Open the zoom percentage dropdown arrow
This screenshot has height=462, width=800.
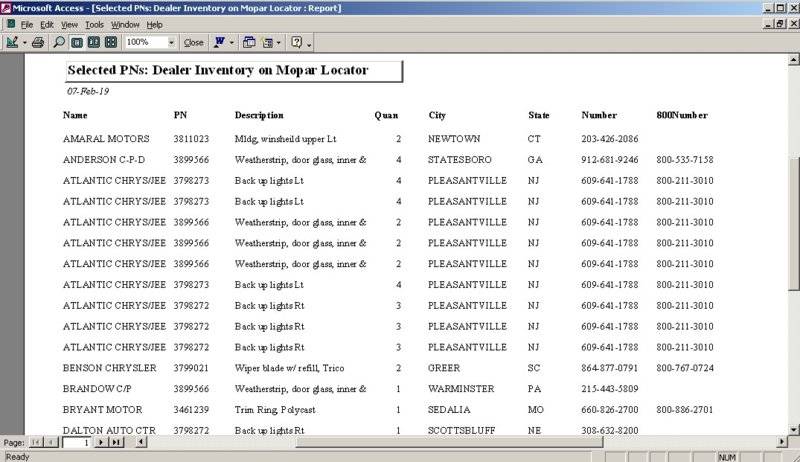coord(171,43)
